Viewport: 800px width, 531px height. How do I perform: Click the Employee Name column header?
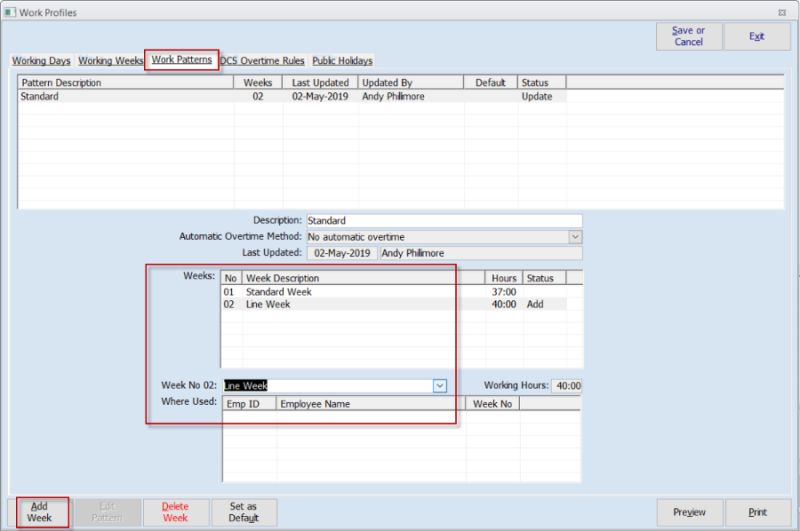371,404
